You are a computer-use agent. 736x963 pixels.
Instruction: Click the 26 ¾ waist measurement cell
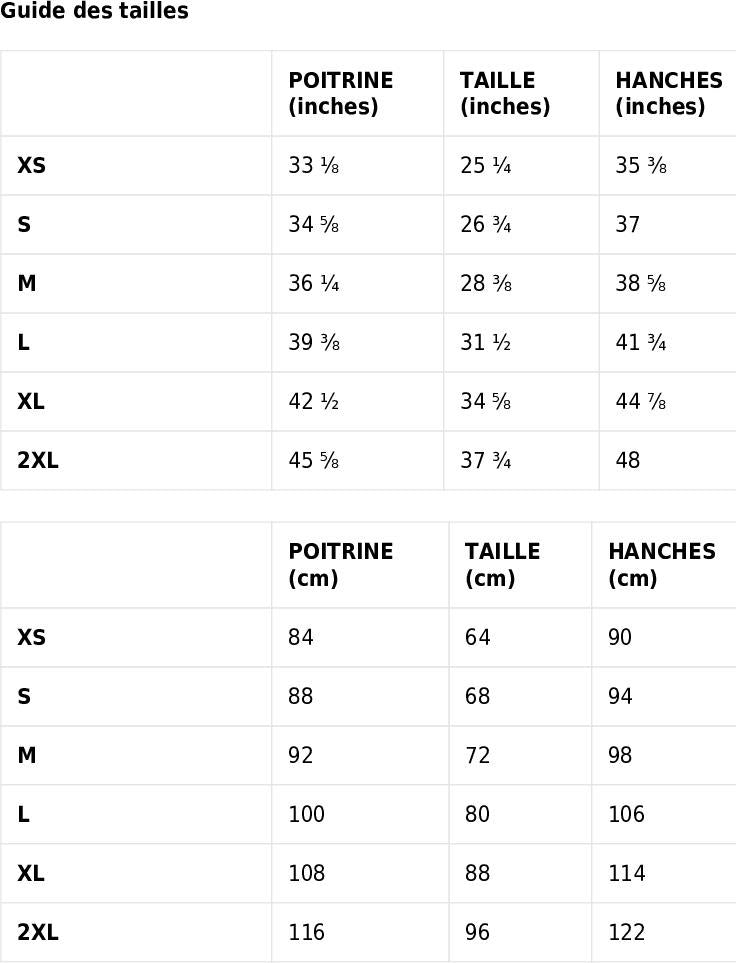(x=486, y=225)
